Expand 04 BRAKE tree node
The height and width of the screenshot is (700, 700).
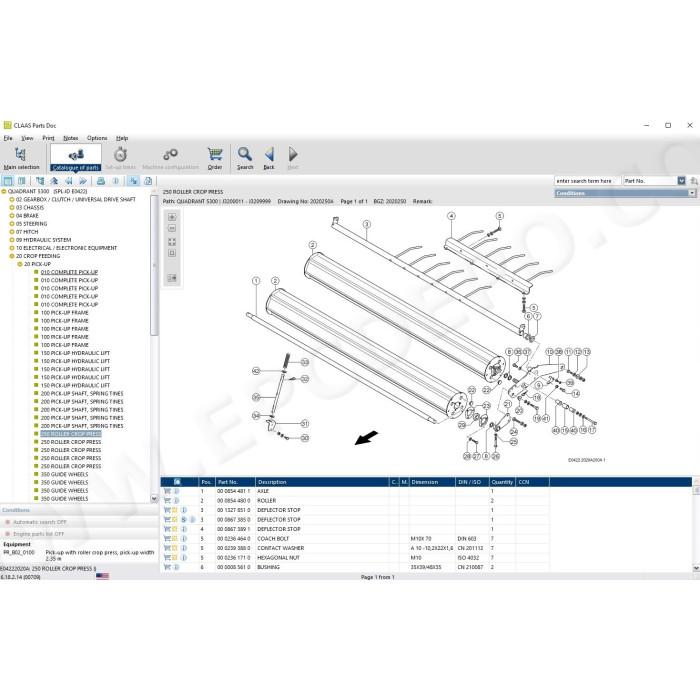[12, 216]
